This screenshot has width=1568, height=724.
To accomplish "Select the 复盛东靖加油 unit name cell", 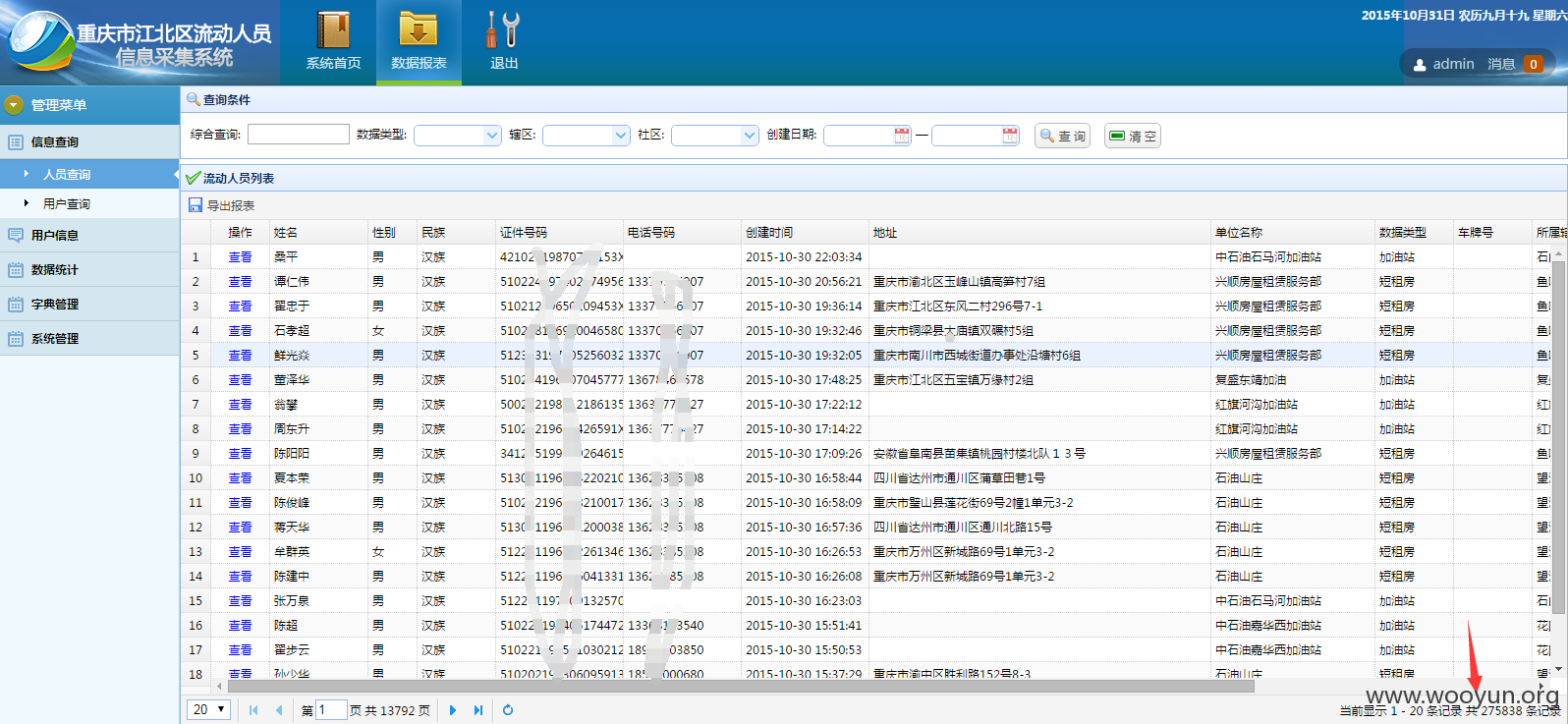I will click(1251, 380).
